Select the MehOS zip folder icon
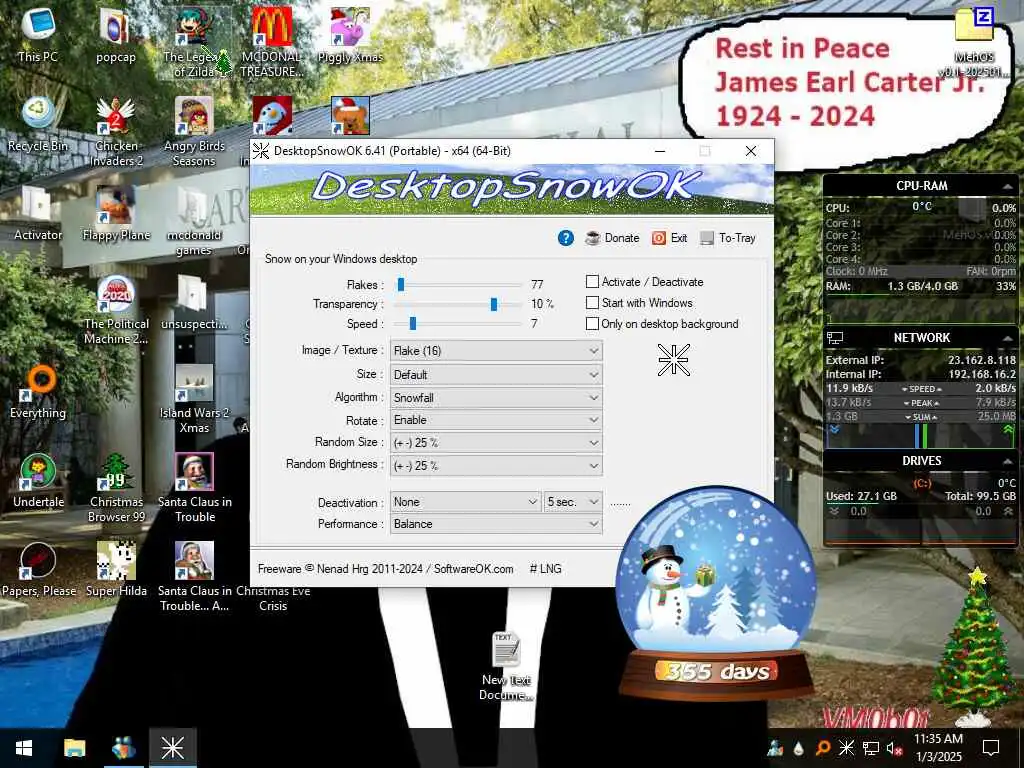 (x=974, y=42)
